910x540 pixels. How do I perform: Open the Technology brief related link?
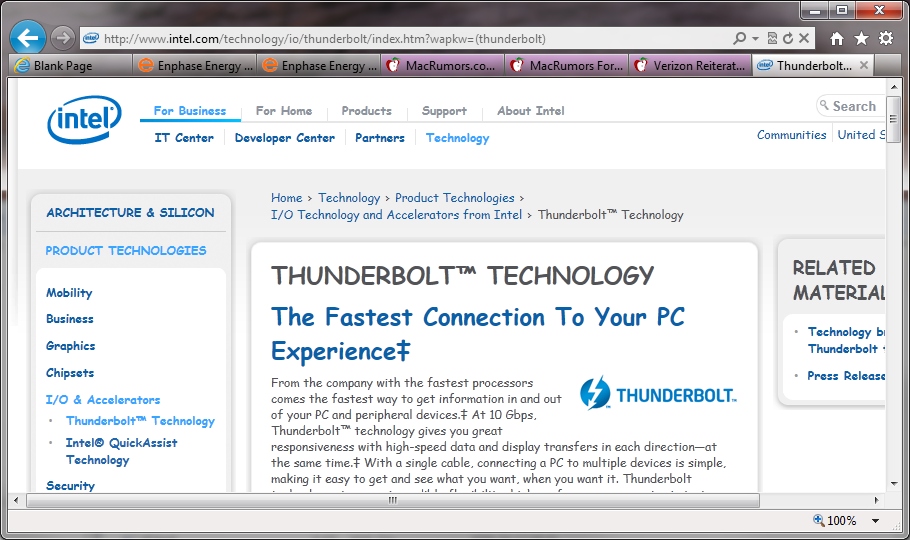tap(846, 340)
